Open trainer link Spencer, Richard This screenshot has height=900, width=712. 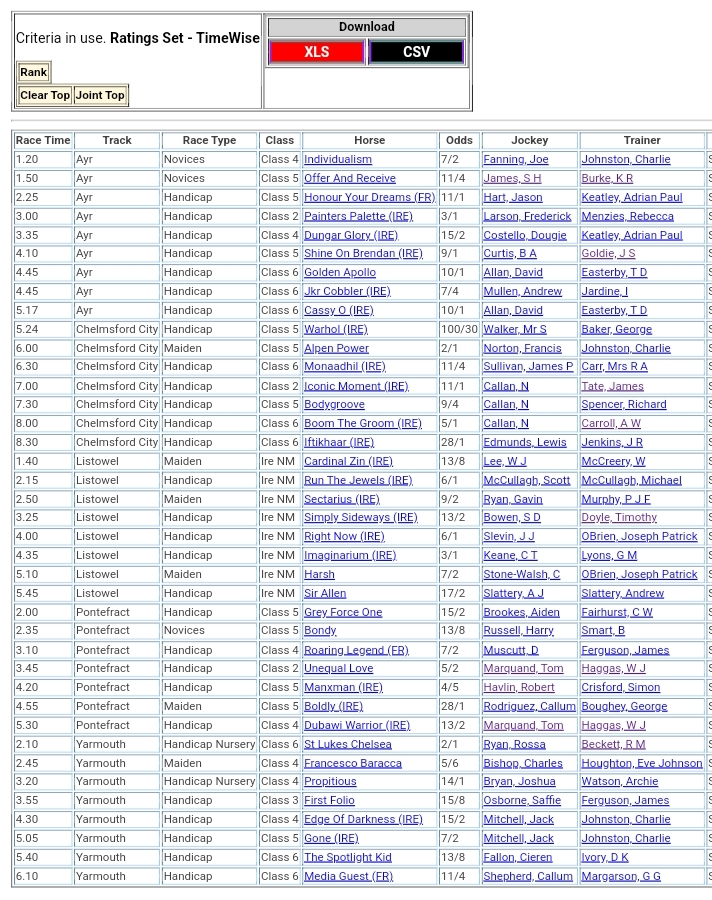(x=623, y=405)
